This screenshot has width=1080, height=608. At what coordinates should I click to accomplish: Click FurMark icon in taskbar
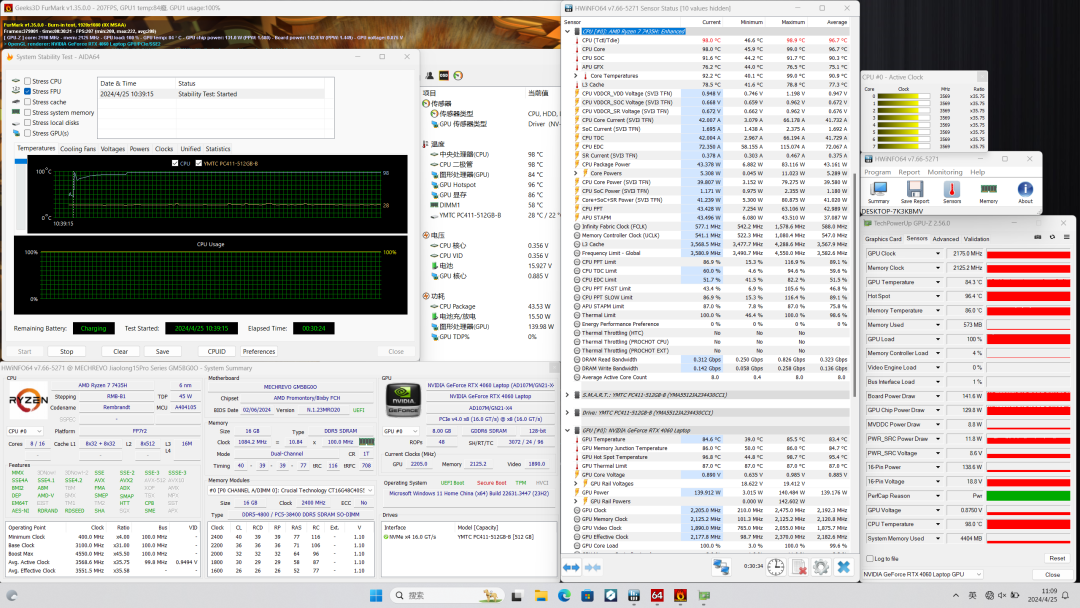(x=680, y=596)
